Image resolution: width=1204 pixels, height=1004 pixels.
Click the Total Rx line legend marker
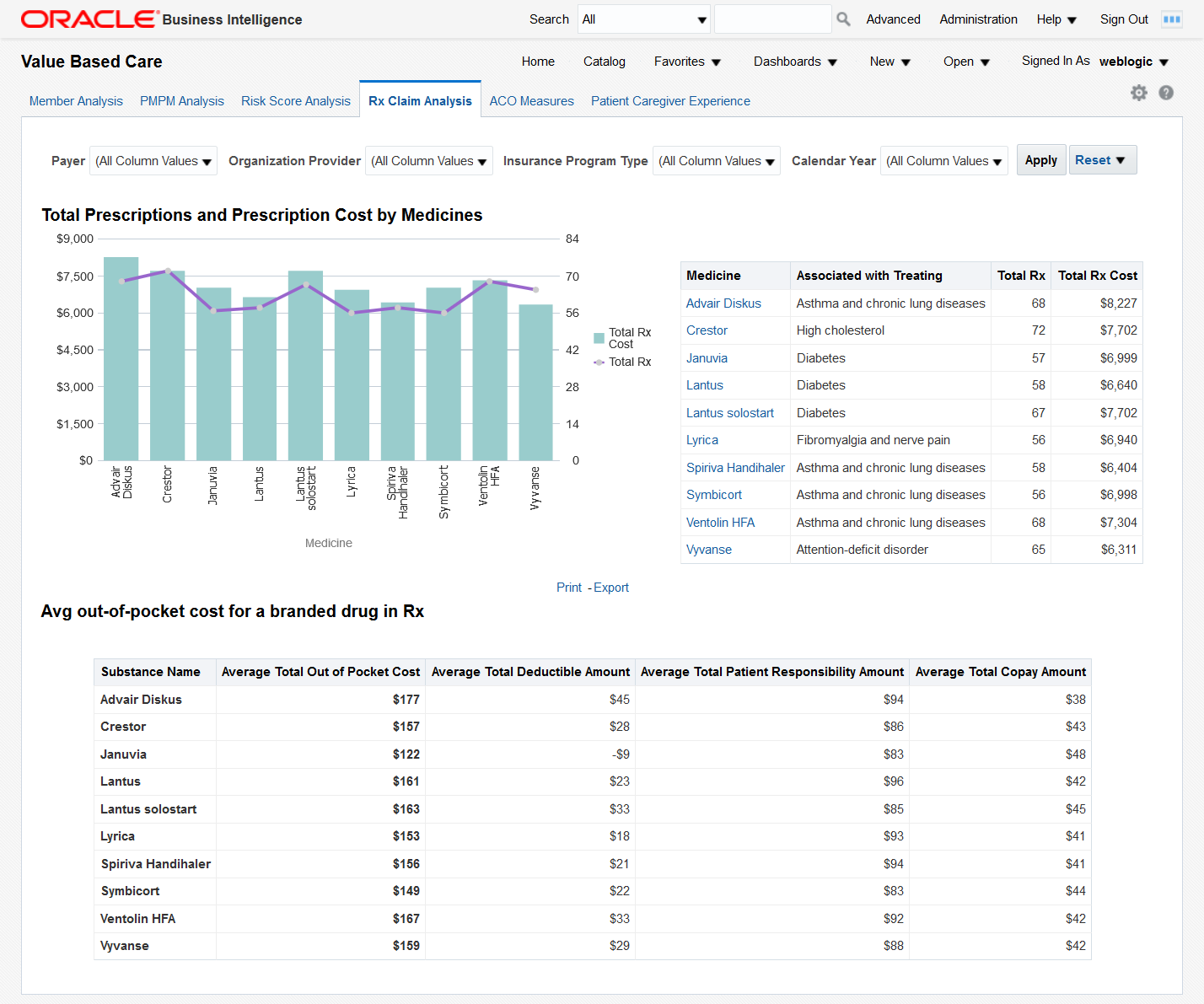click(599, 362)
